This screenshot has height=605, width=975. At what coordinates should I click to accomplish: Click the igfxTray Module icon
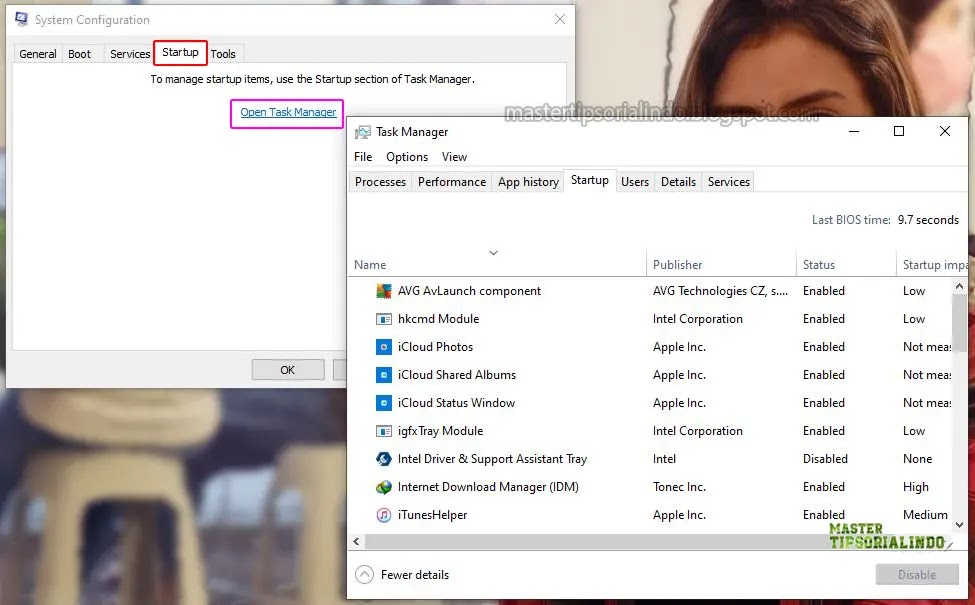pyautogui.click(x=384, y=431)
